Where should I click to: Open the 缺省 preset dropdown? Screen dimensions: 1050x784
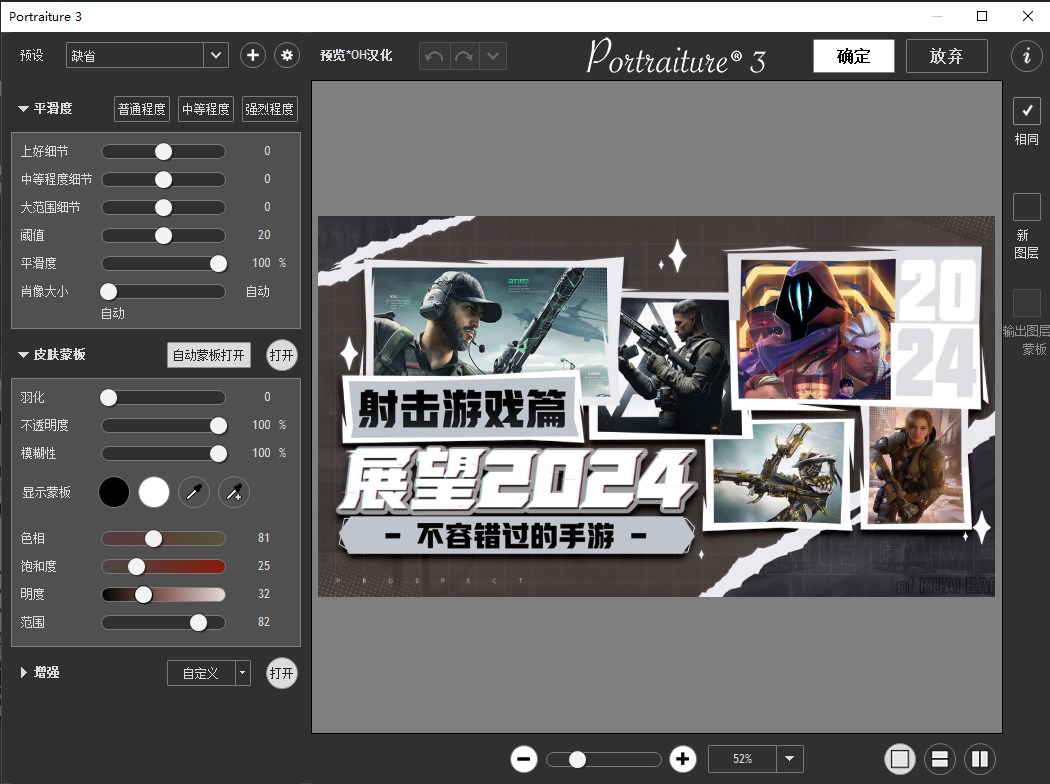pos(215,55)
